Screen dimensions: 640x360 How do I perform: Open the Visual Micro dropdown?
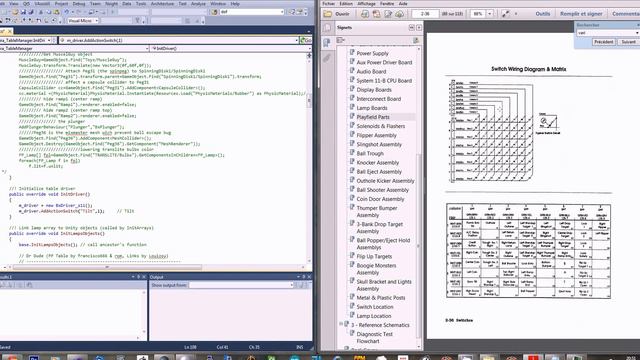pyautogui.click(x=83, y=20)
